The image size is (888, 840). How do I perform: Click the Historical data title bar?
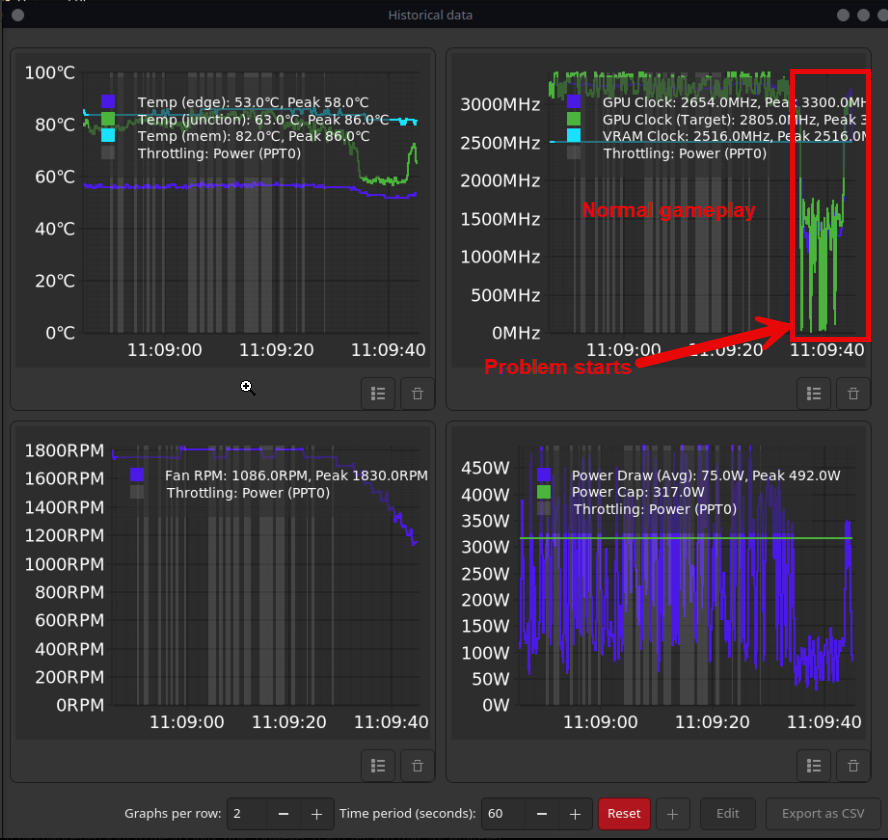430,15
